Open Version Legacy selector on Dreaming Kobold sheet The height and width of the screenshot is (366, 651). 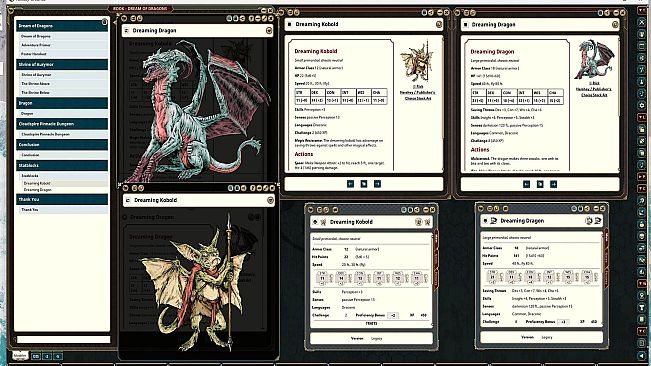point(377,339)
